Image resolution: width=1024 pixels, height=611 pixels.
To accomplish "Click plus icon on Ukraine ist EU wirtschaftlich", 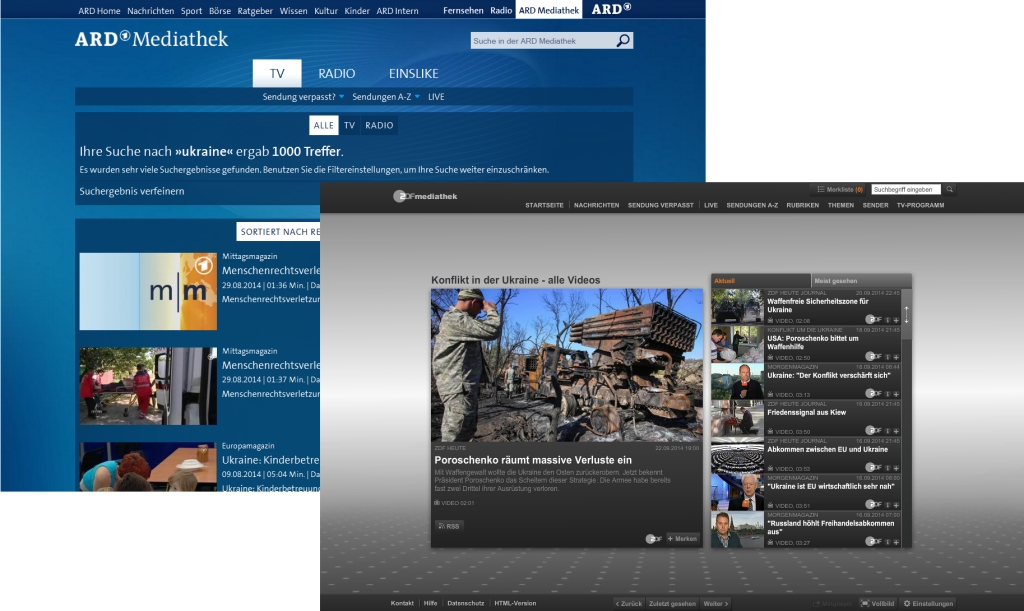I will (x=896, y=505).
